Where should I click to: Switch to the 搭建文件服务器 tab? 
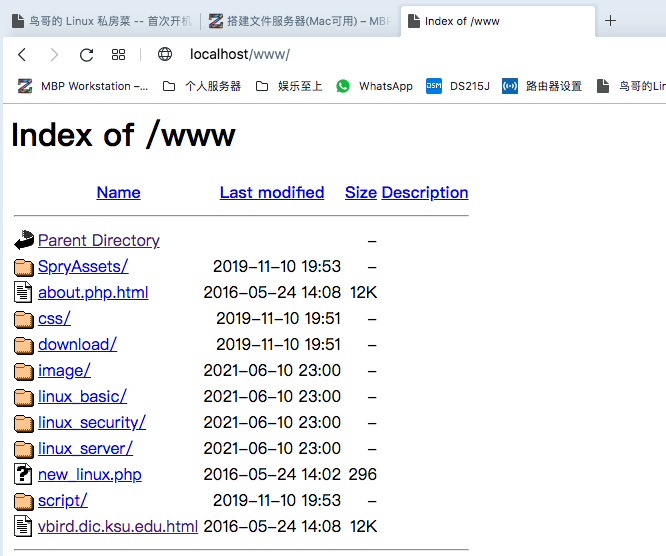pos(299,21)
